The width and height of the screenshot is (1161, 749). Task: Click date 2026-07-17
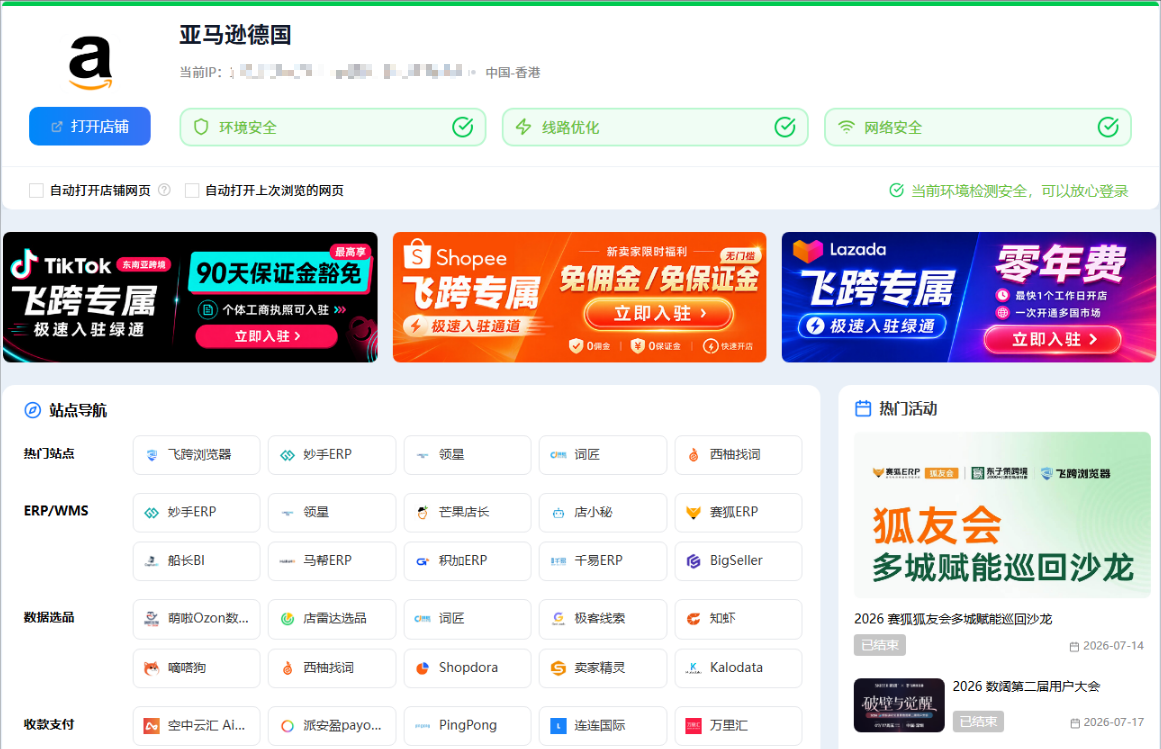(1113, 722)
